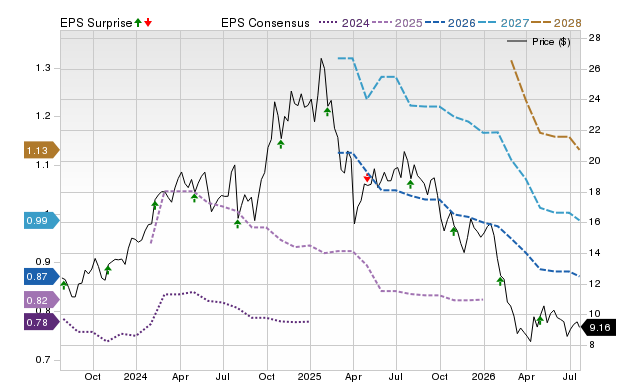Click the 2025 label on the time axis

point(309,376)
